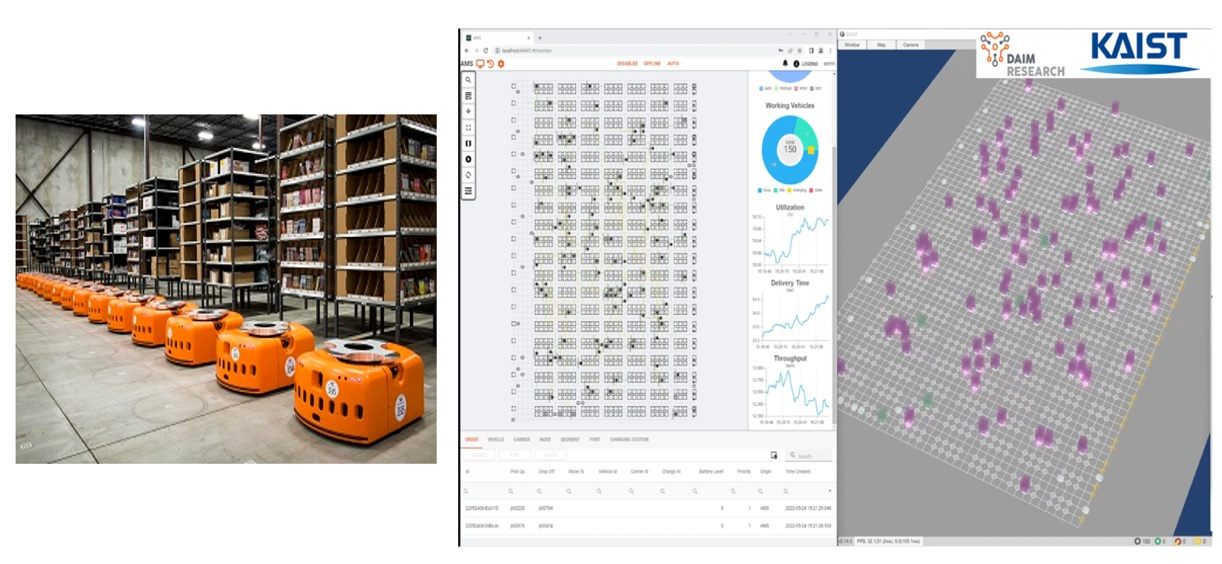This screenshot has width=1222, height=564.
Task: Click the Window menu button
Action: click(x=852, y=45)
